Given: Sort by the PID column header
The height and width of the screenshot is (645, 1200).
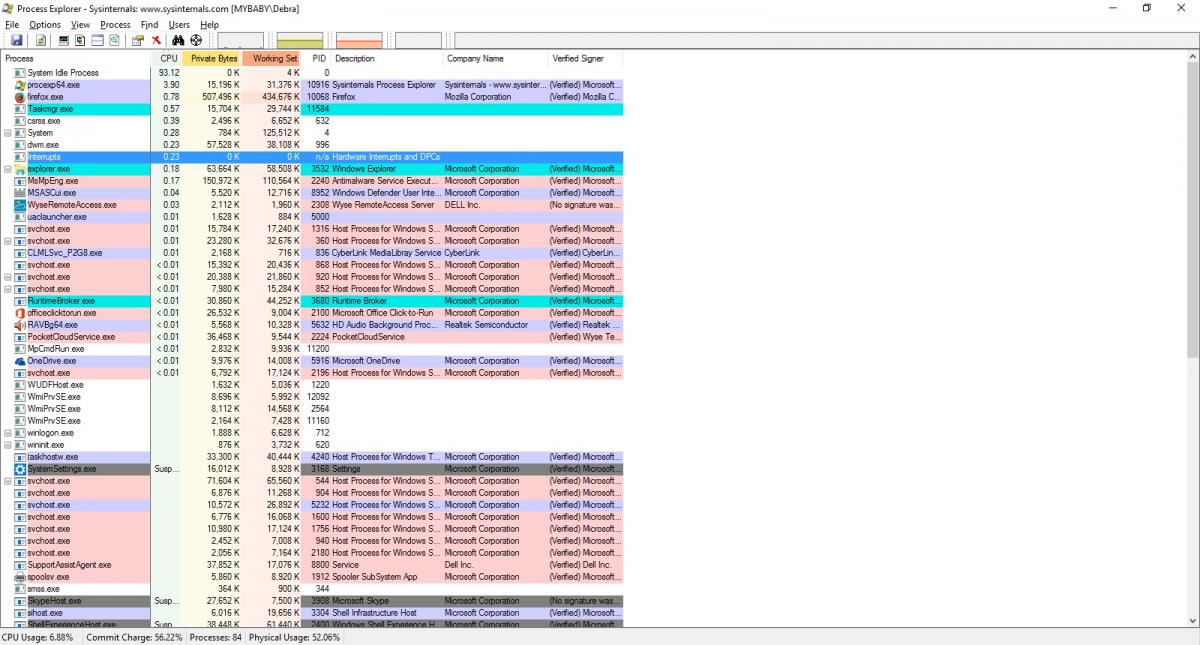Looking at the screenshot, I should pyautogui.click(x=317, y=59).
